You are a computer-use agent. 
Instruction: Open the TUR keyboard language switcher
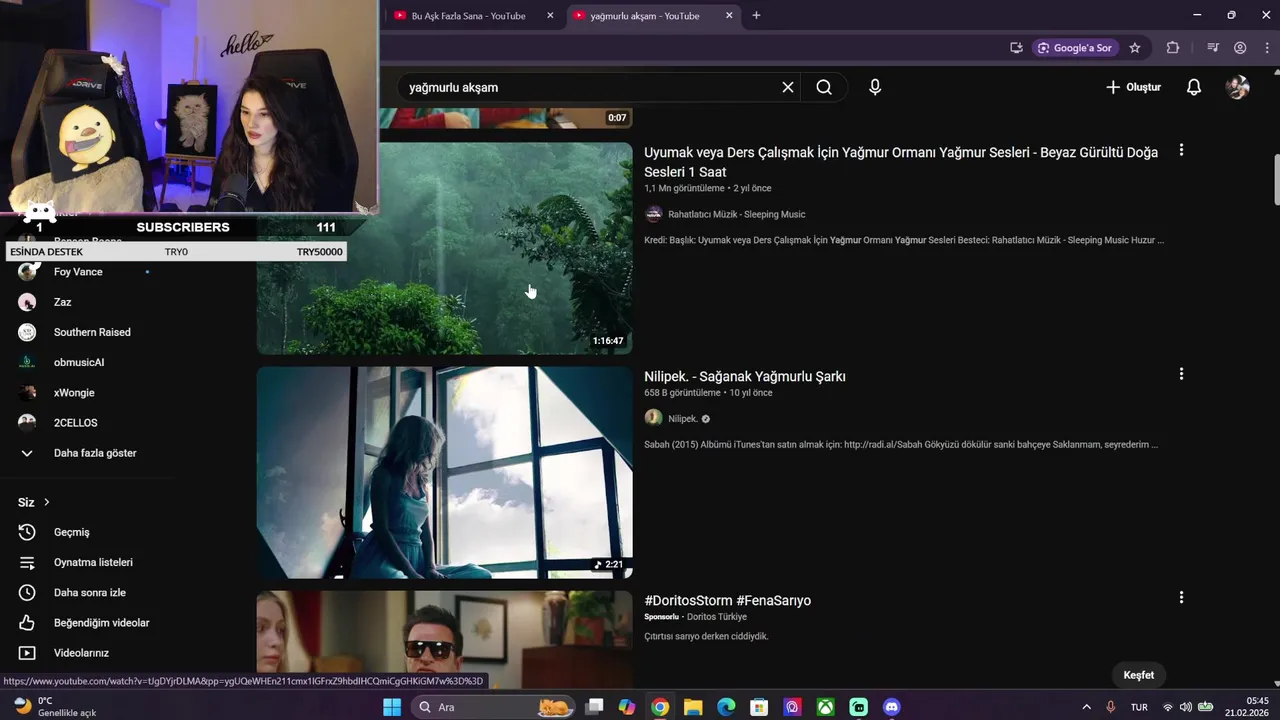click(1139, 707)
